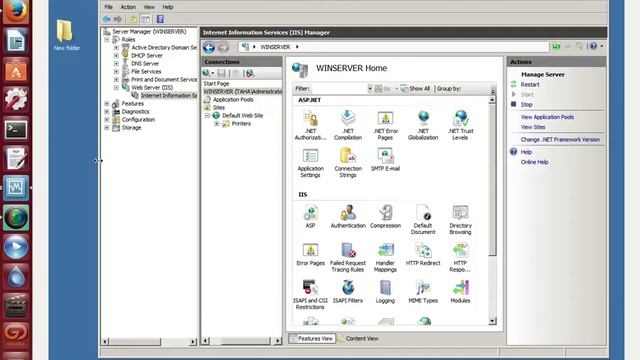
Task: Open the Help menu
Action: pyautogui.click(x=168, y=7)
